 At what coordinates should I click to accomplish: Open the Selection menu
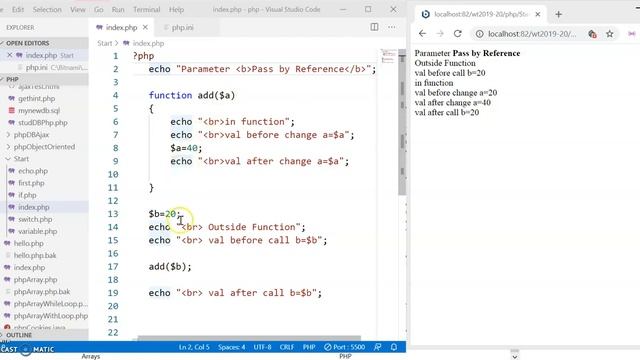click(47, 9)
